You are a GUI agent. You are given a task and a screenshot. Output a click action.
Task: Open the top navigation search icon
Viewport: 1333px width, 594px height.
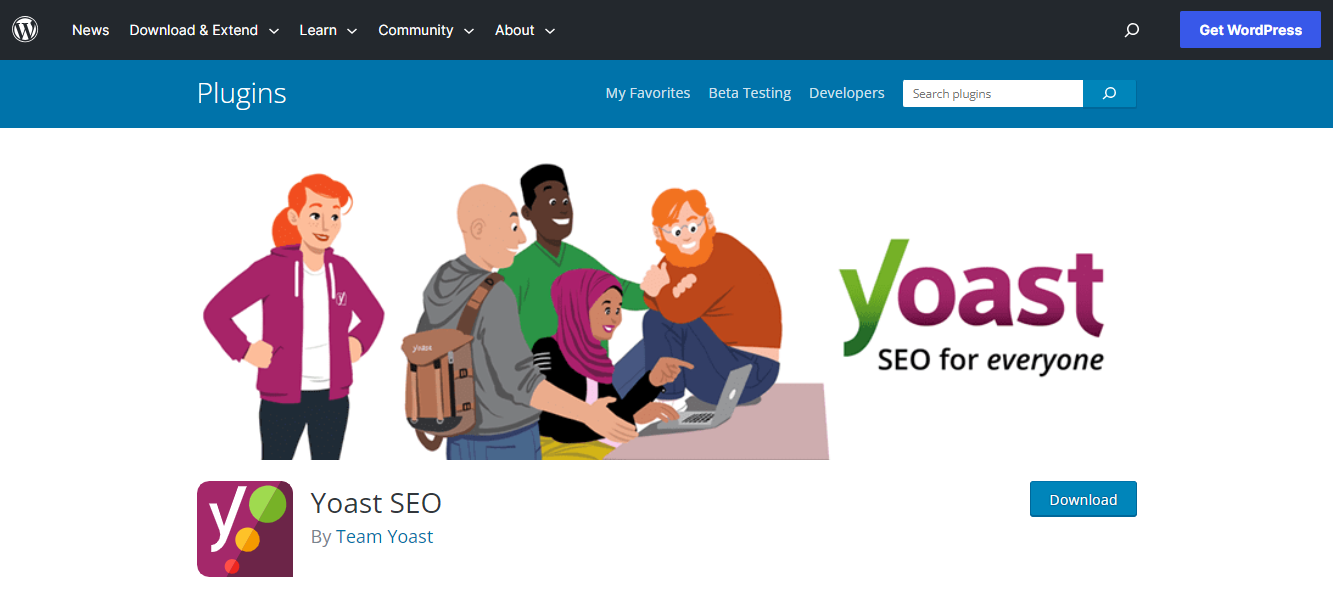[x=1132, y=30]
